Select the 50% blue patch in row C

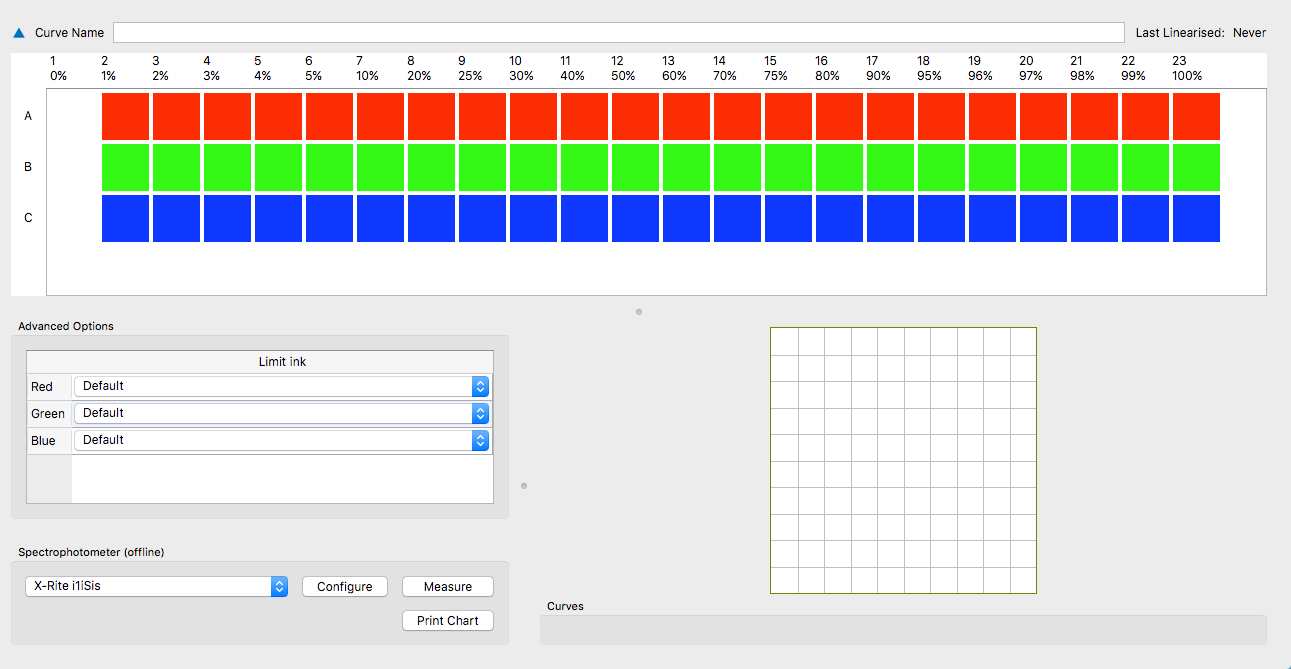click(x=635, y=218)
